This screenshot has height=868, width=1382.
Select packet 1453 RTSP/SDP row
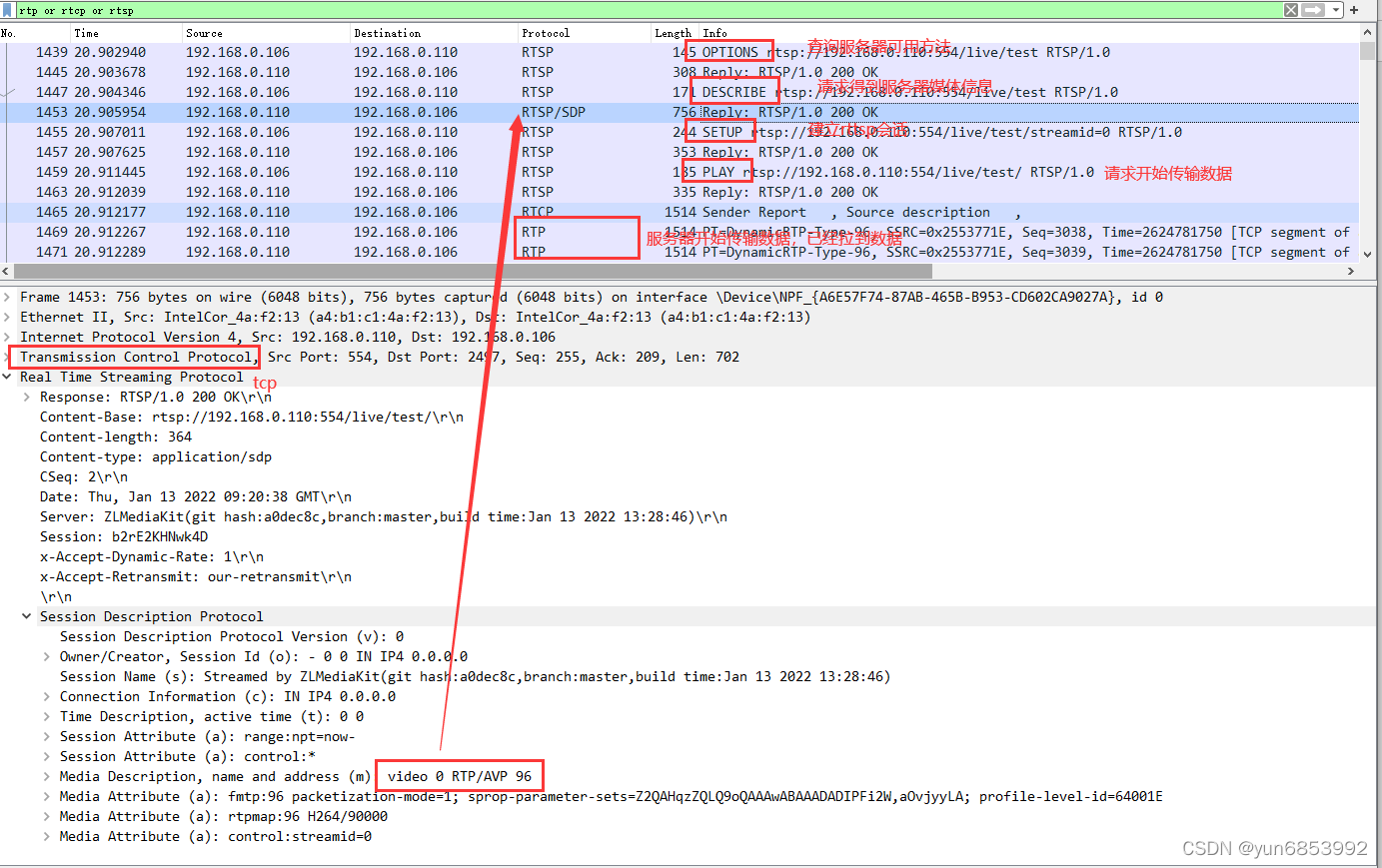(x=680, y=112)
